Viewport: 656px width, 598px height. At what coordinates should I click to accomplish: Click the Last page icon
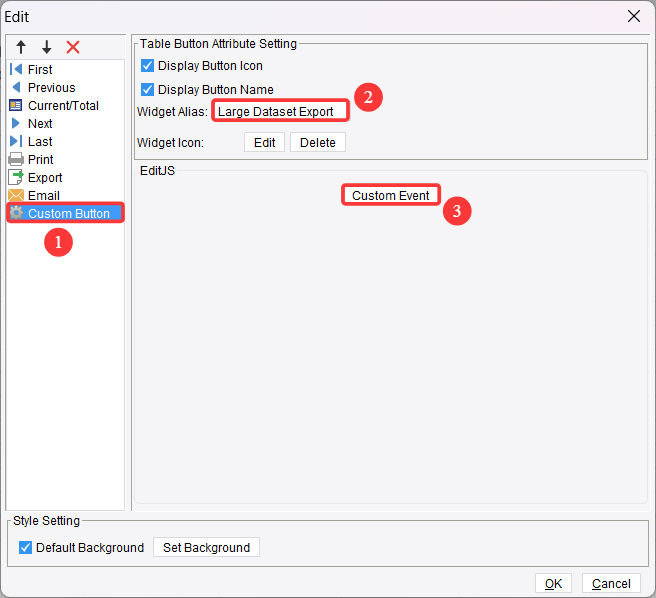[x=16, y=141]
